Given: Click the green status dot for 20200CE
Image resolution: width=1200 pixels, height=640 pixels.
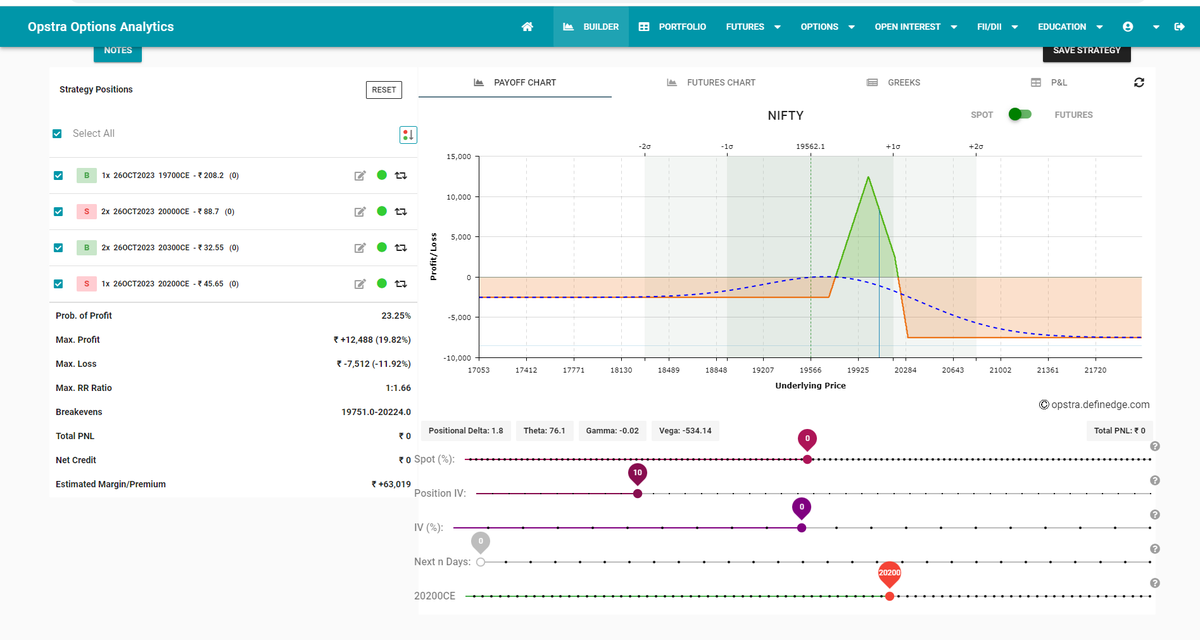Looking at the screenshot, I should point(382,284).
